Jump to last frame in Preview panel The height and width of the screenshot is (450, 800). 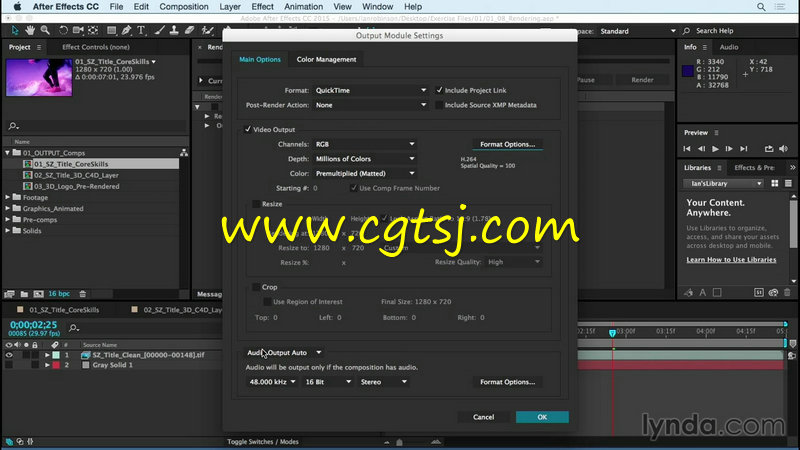(x=744, y=148)
